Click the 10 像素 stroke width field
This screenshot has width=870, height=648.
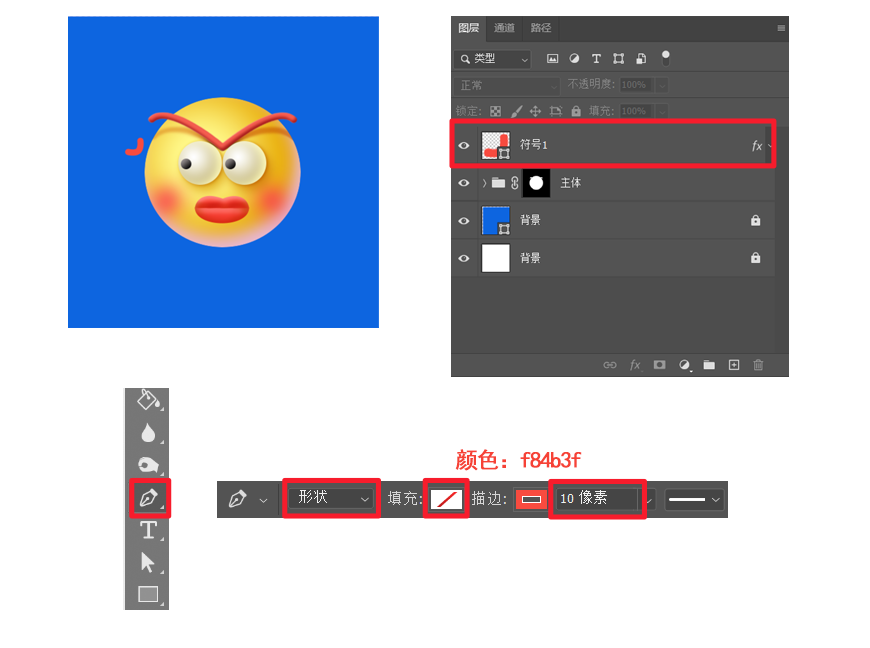click(x=596, y=499)
